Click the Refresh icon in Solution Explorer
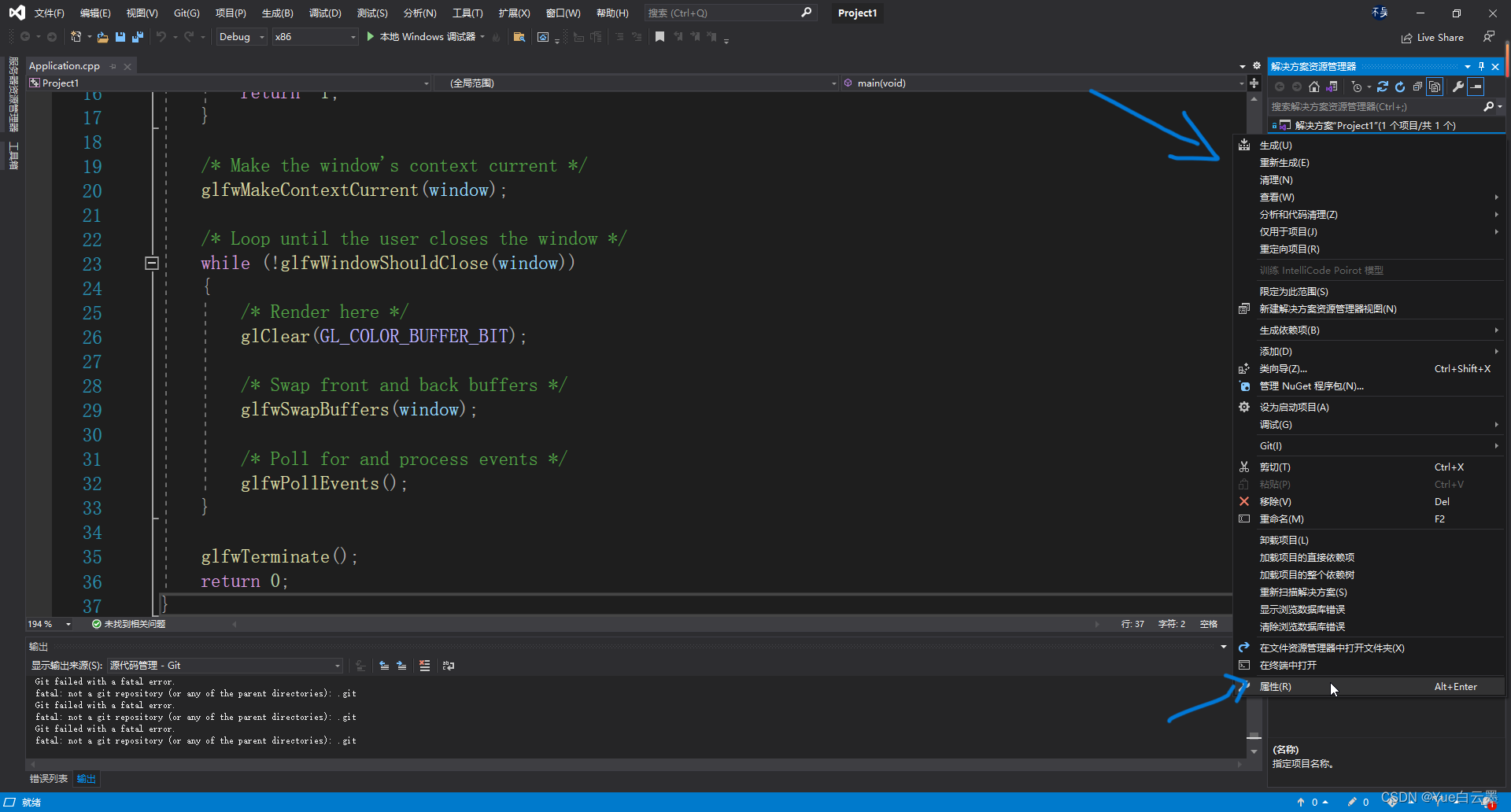Image resolution: width=1511 pixels, height=812 pixels. (1400, 87)
